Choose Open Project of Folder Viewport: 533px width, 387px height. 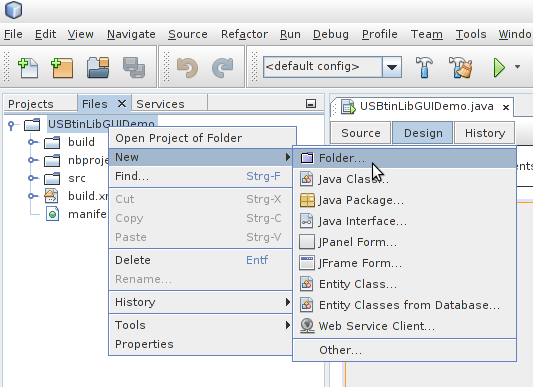[x=203, y=138]
